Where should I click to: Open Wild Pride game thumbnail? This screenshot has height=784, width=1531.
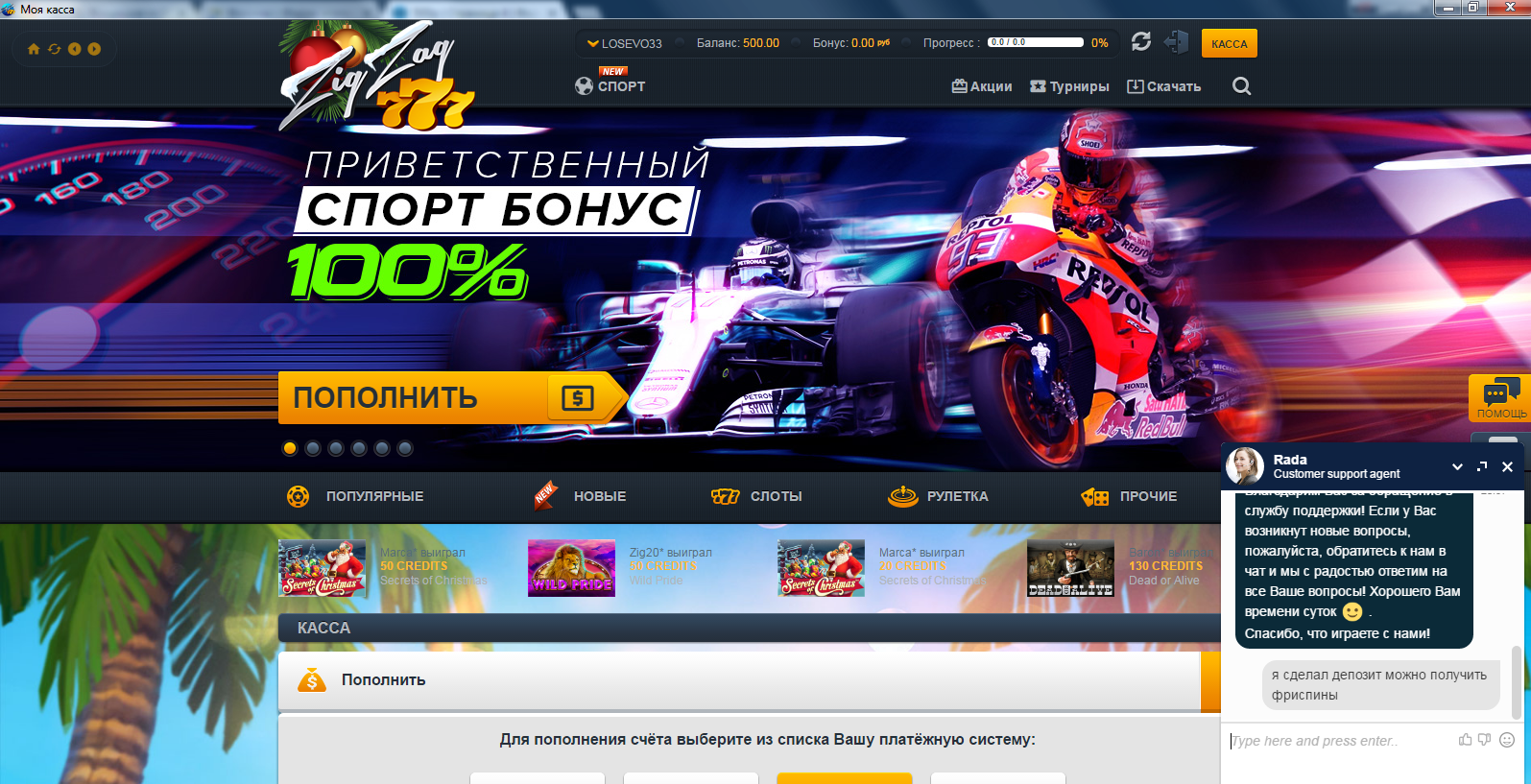(x=572, y=568)
